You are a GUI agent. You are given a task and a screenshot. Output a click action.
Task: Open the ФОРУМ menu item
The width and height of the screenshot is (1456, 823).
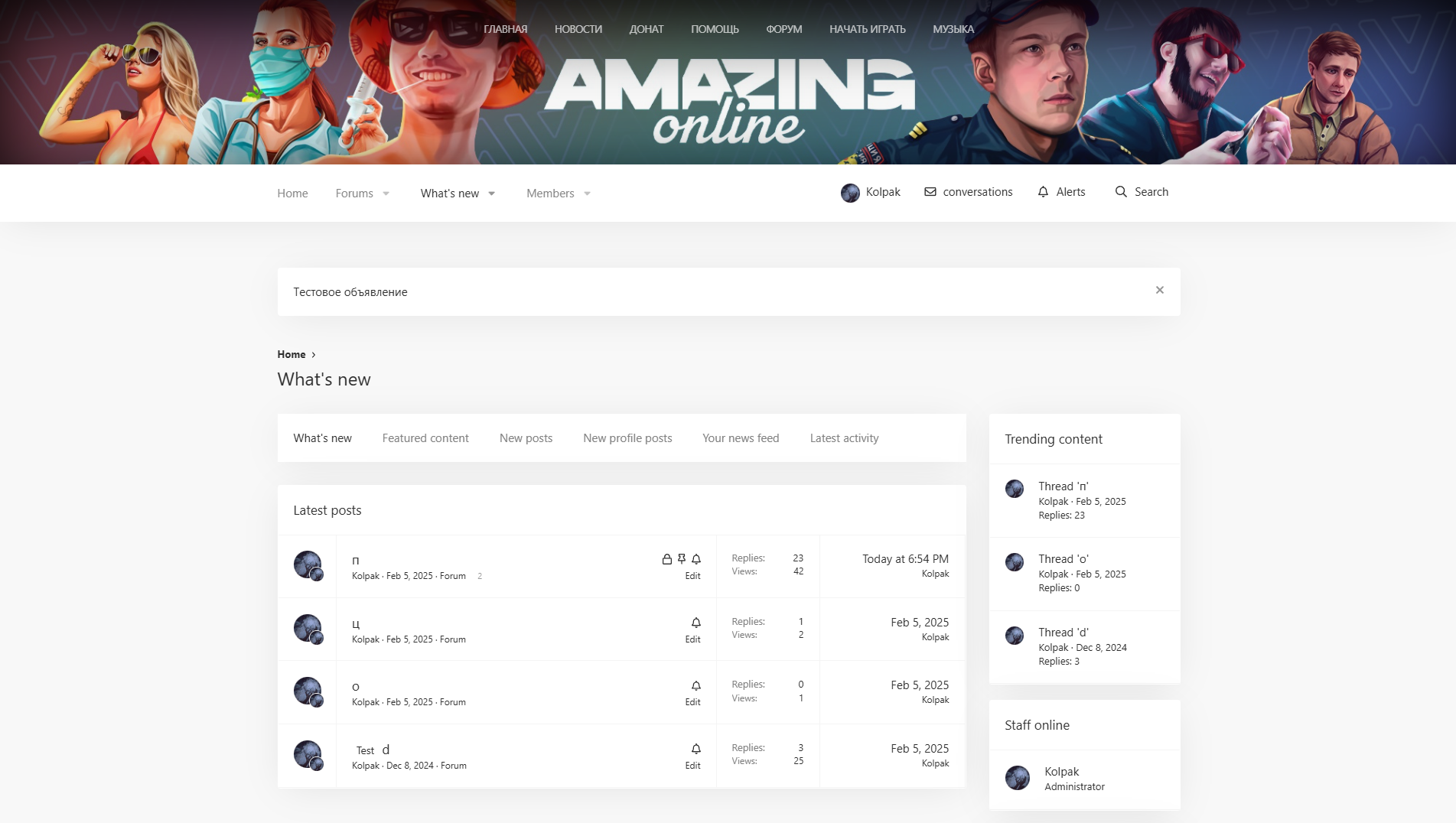click(783, 29)
